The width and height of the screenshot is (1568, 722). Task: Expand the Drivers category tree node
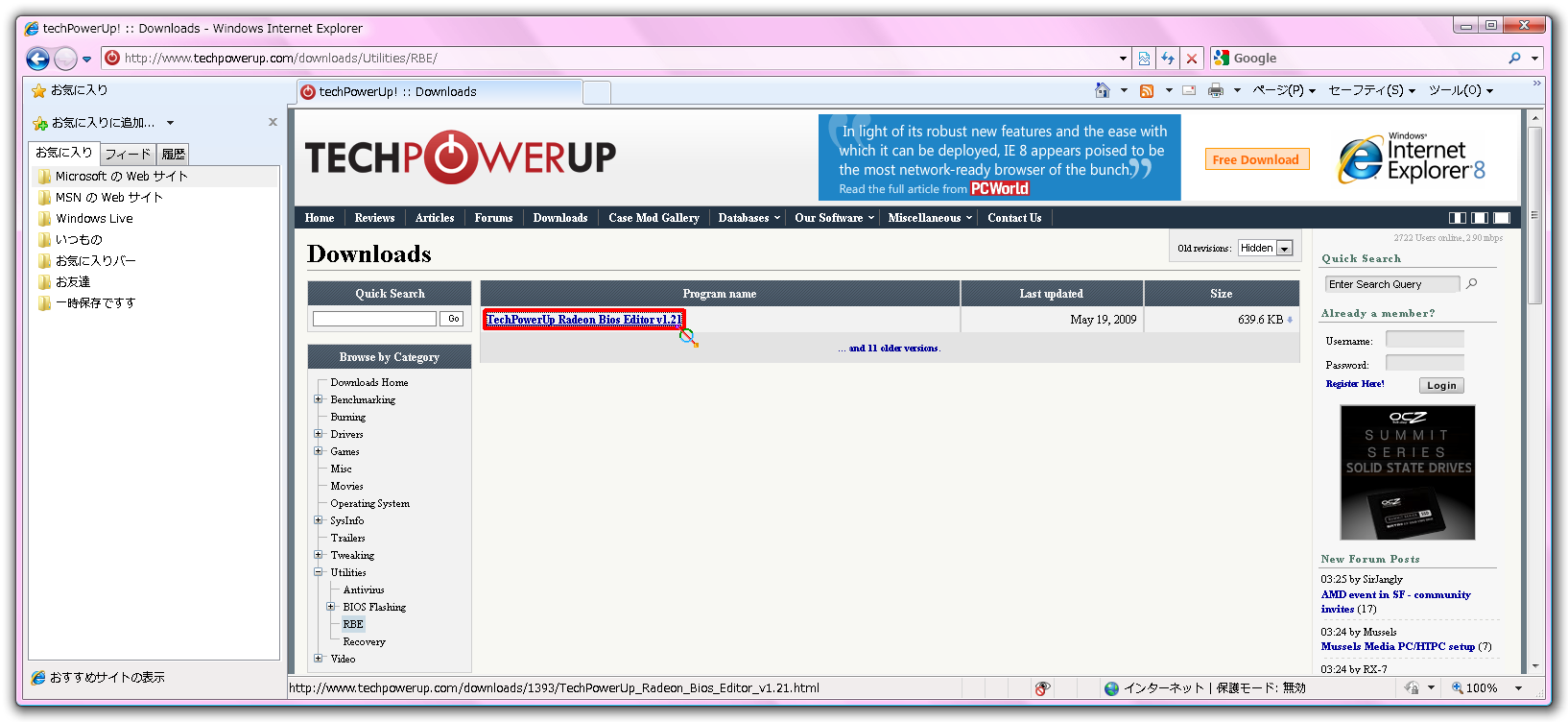click(318, 434)
